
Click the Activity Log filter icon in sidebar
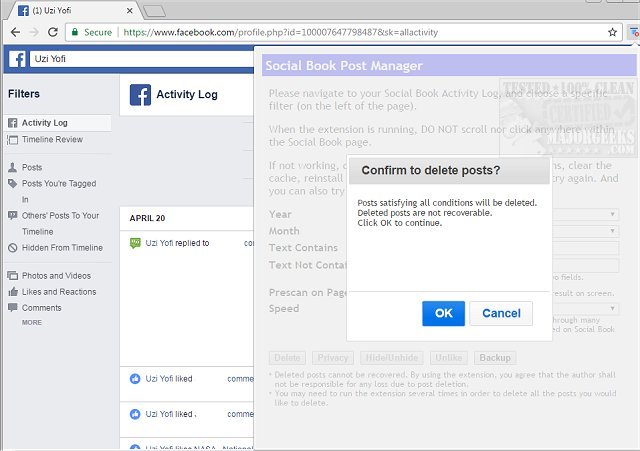tap(13, 123)
